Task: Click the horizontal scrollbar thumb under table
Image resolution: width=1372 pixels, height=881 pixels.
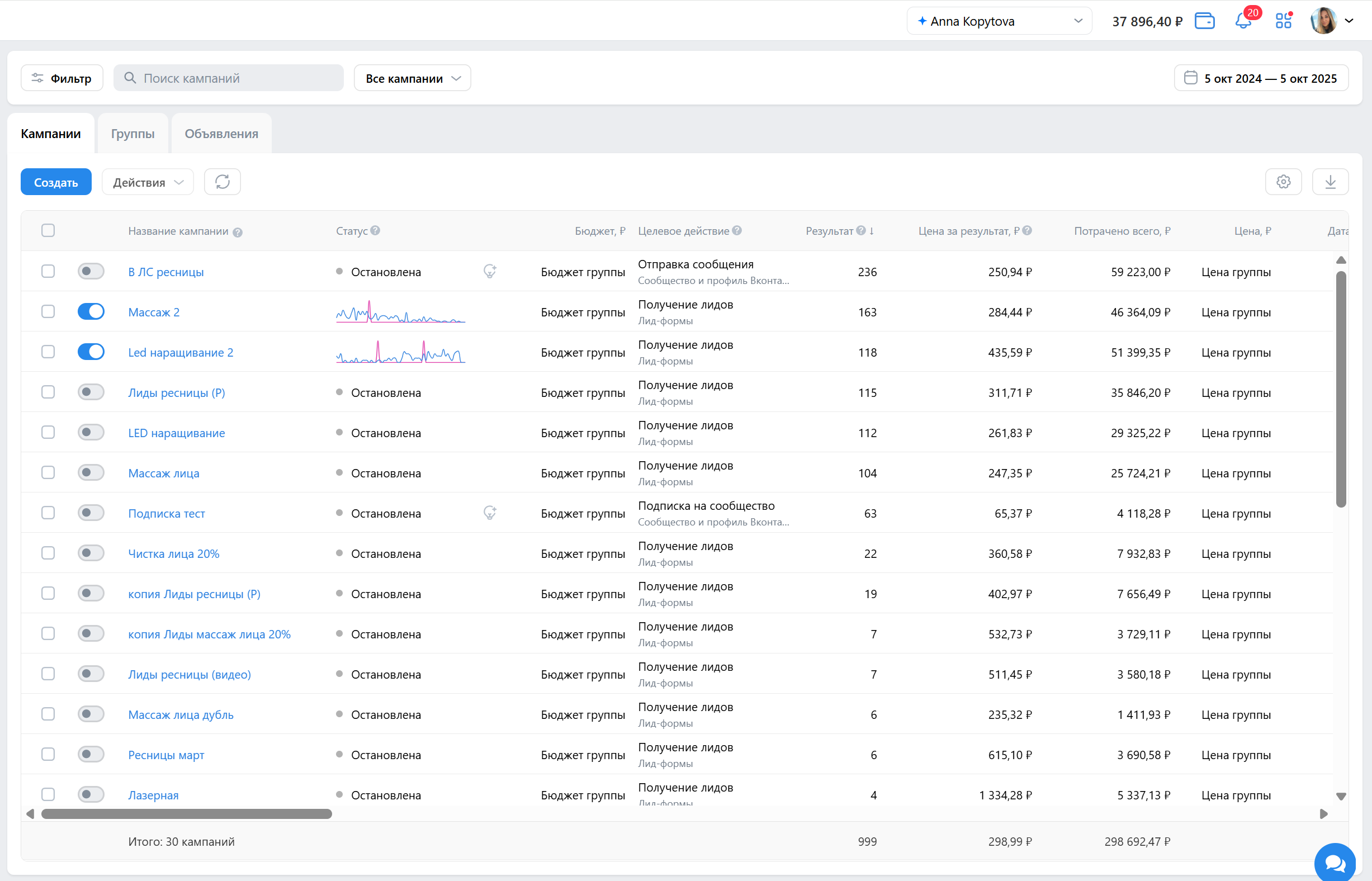Action: 187,813
